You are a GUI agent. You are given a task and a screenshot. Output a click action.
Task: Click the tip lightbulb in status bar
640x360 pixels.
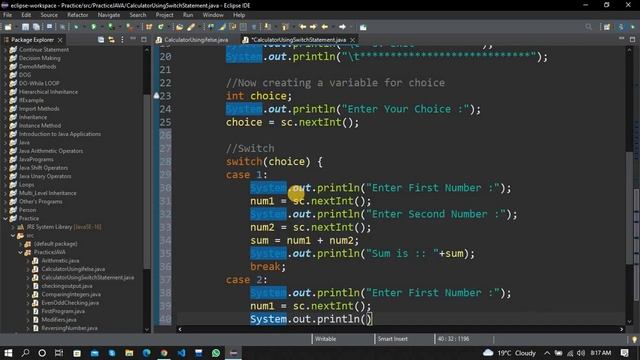tap(634, 340)
